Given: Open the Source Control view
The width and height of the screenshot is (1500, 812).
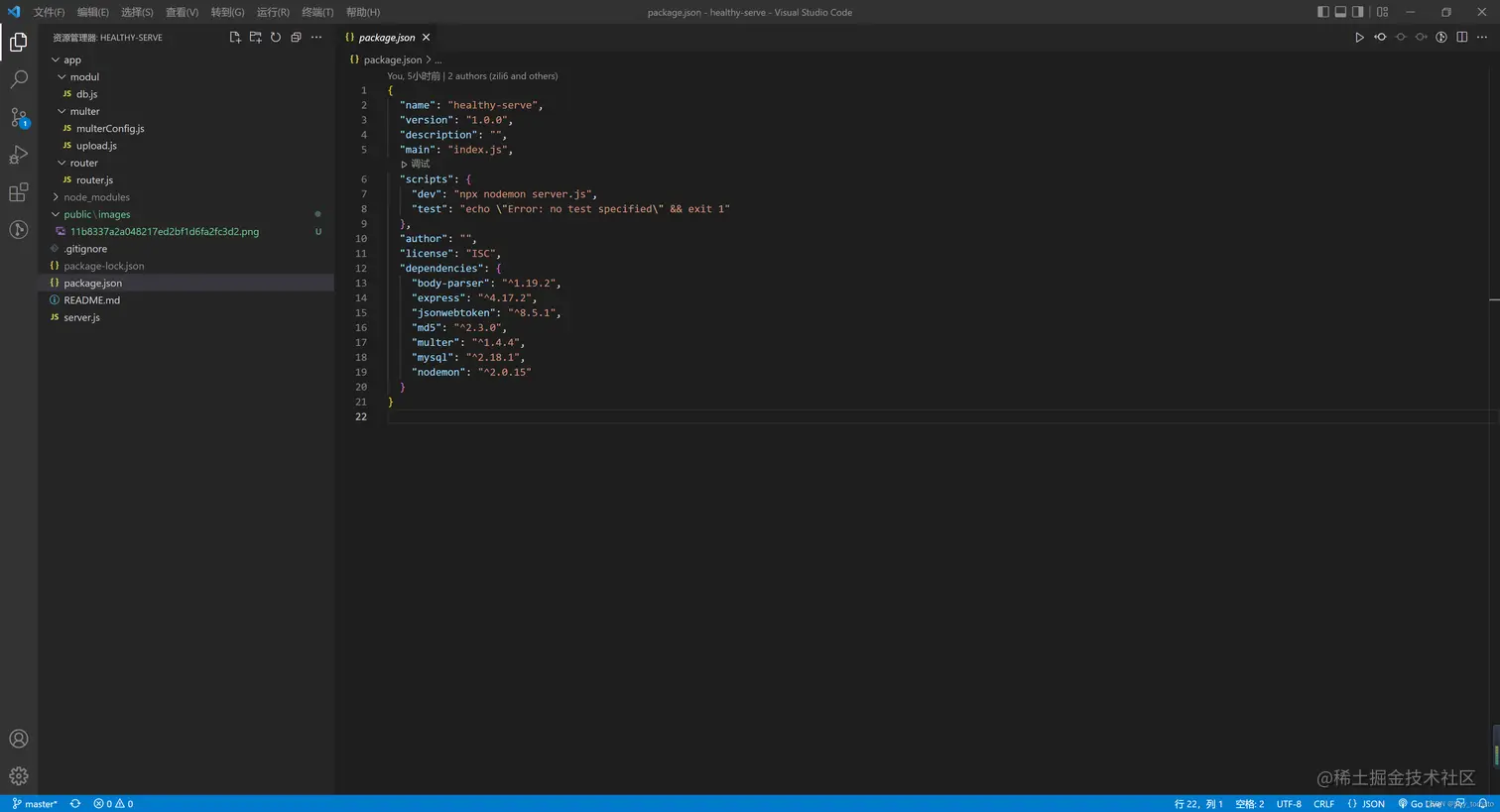Looking at the screenshot, I should click(18, 117).
